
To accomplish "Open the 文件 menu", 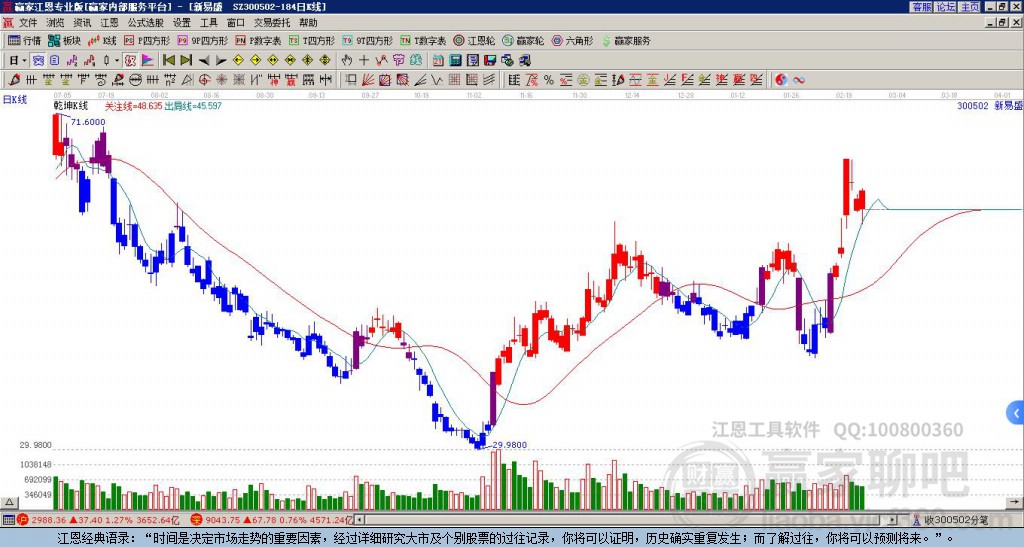I will point(28,23).
